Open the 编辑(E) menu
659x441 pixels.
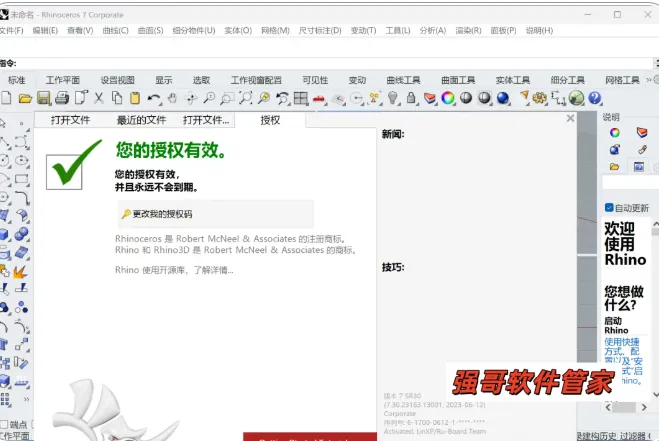coord(45,30)
